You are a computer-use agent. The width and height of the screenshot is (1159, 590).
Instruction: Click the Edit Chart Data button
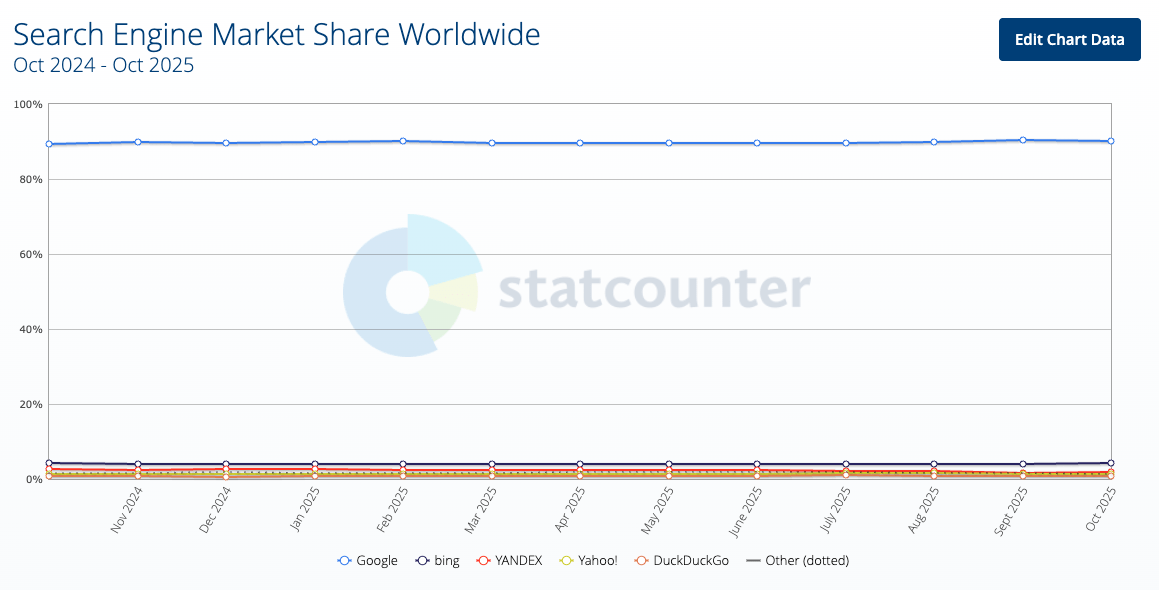click(1069, 39)
